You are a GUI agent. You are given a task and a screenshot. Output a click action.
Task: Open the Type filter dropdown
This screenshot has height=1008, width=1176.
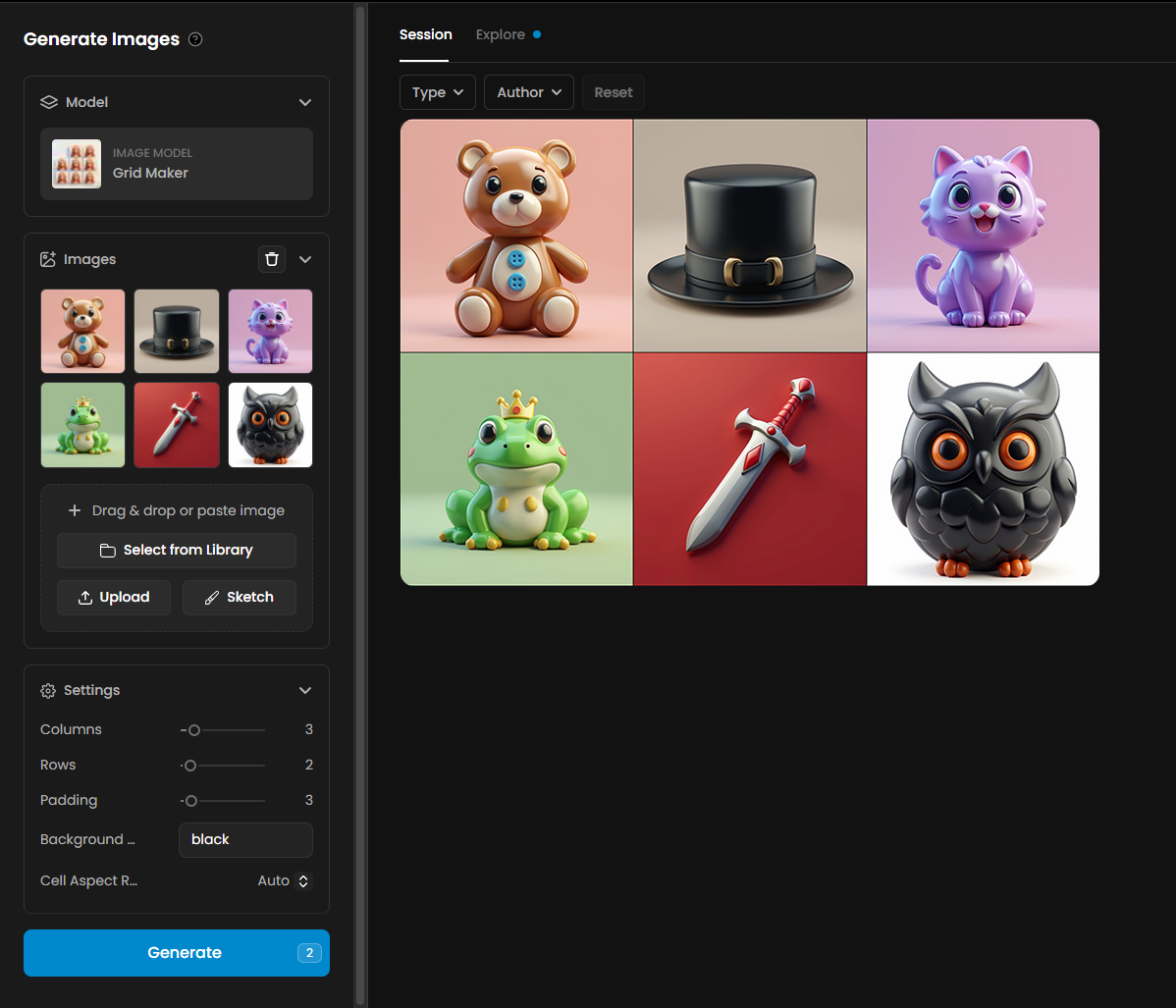click(438, 92)
